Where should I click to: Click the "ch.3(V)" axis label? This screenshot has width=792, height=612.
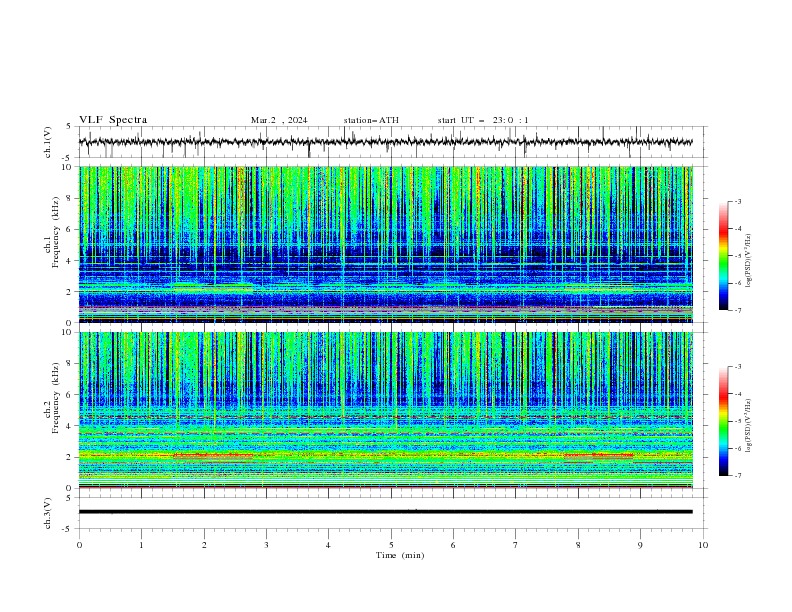click(x=48, y=514)
